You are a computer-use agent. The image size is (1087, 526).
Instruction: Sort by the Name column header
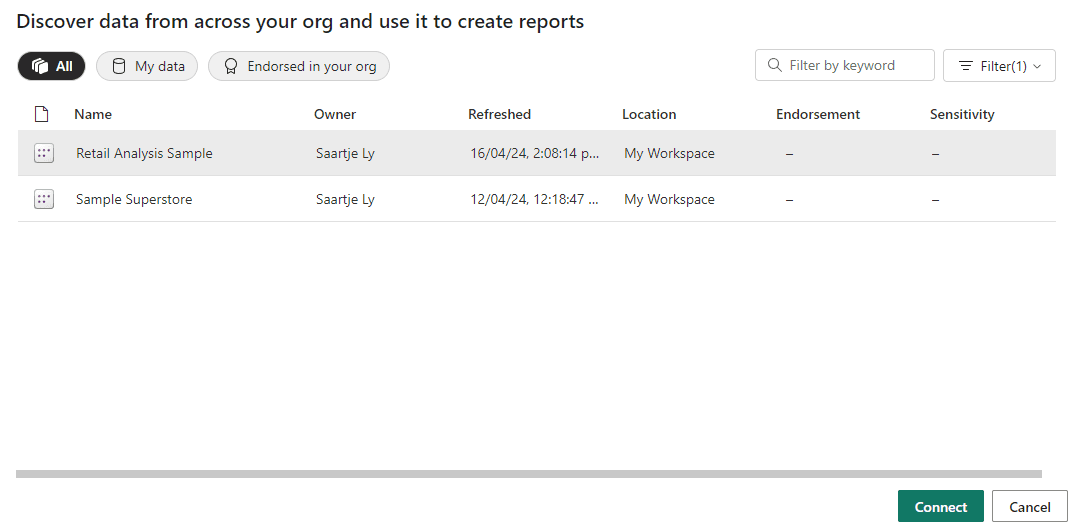(93, 114)
